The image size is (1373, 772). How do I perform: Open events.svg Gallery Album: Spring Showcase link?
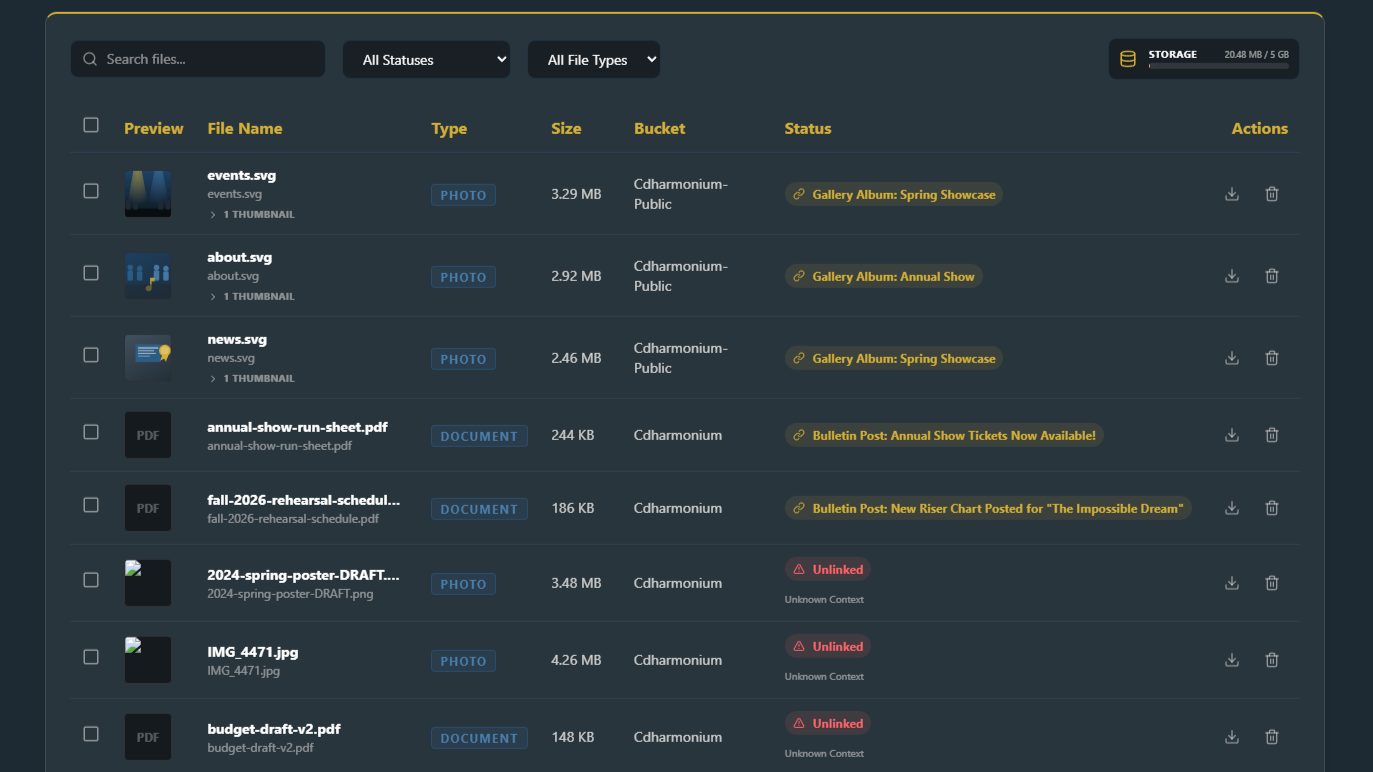894,194
